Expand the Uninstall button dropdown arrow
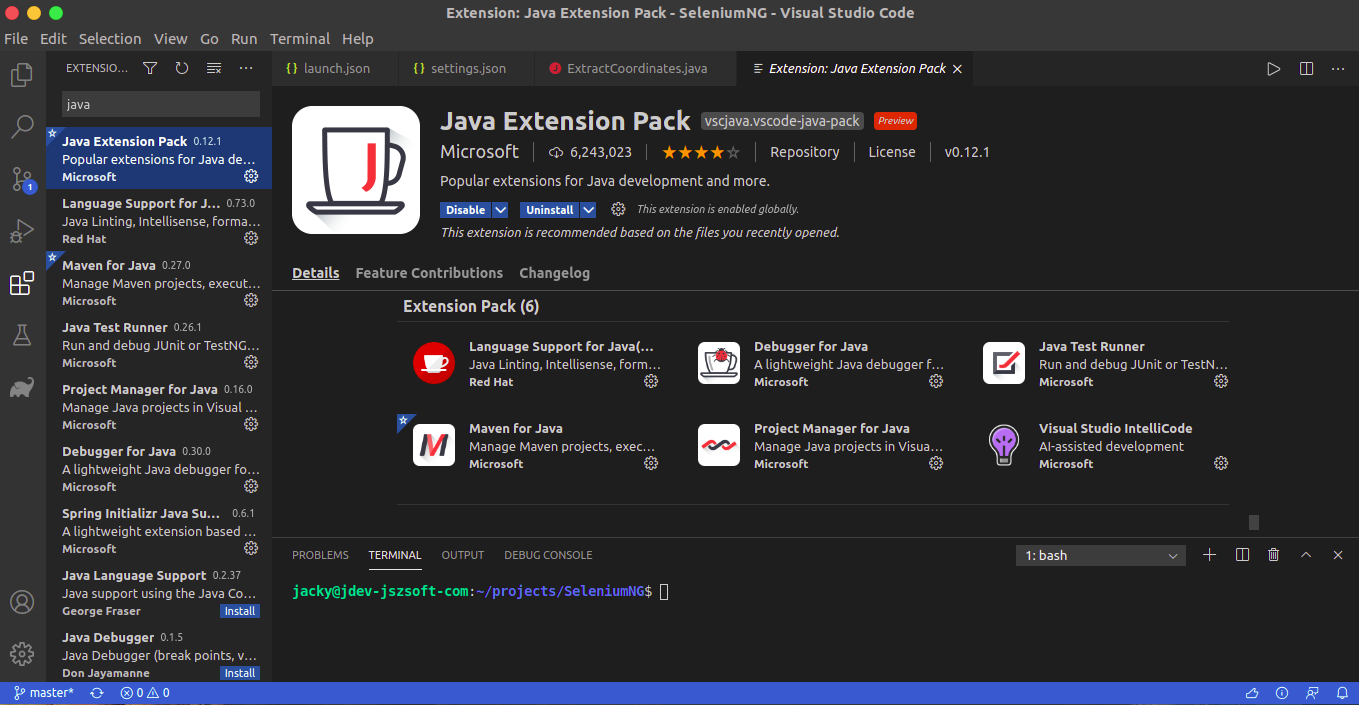Image resolution: width=1359 pixels, height=705 pixels. [588, 210]
